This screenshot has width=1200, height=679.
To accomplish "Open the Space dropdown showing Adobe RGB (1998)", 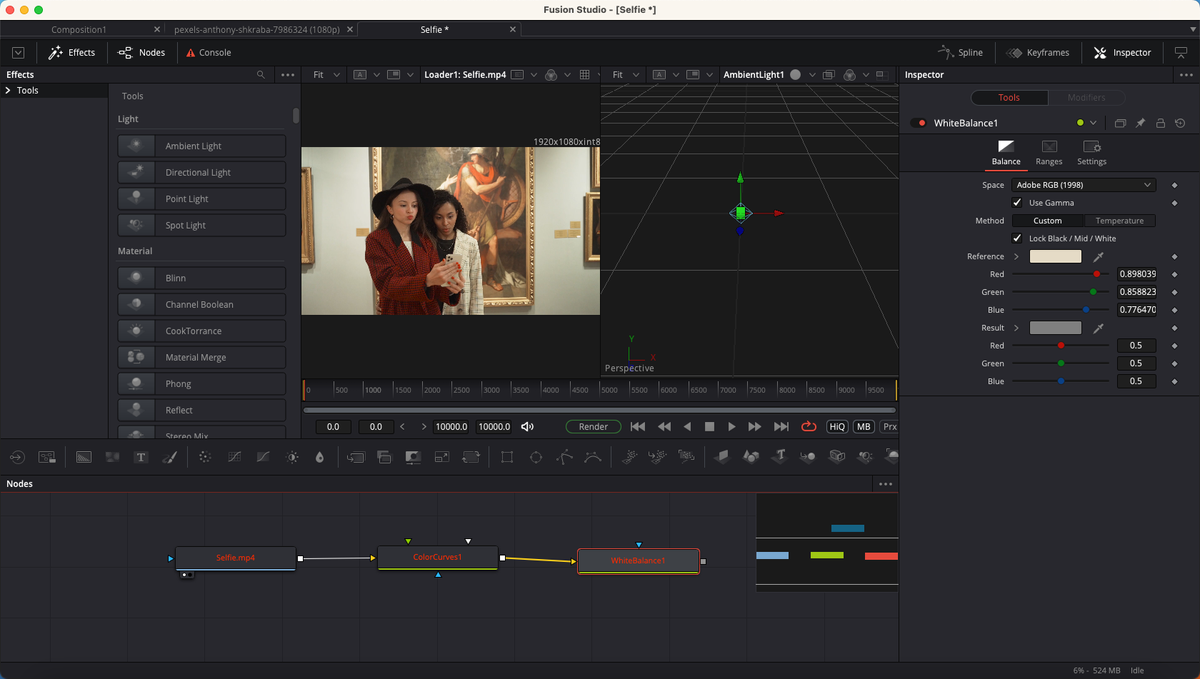I will tap(1083, 185).
